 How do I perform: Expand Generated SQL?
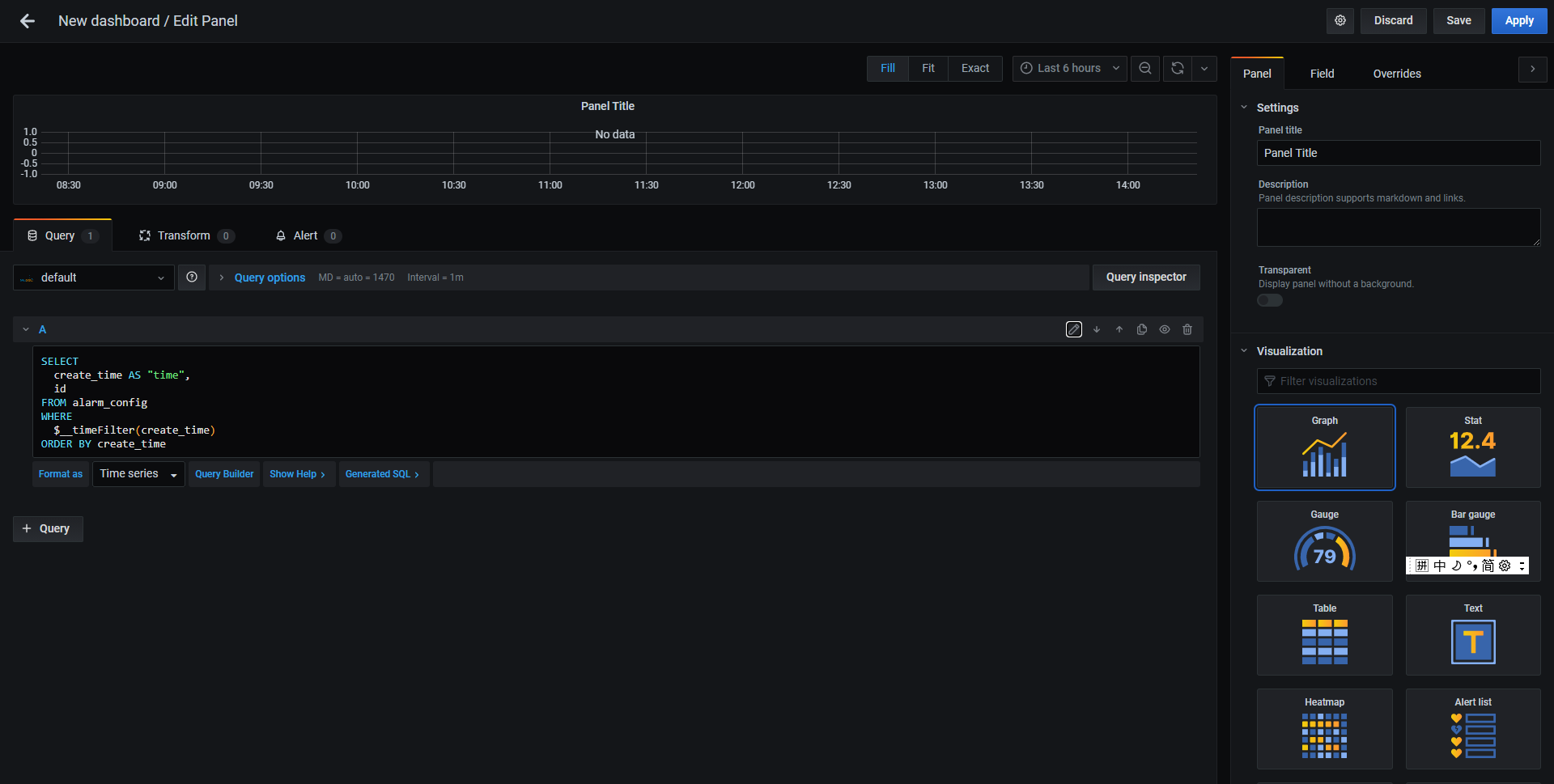point(383,474)
